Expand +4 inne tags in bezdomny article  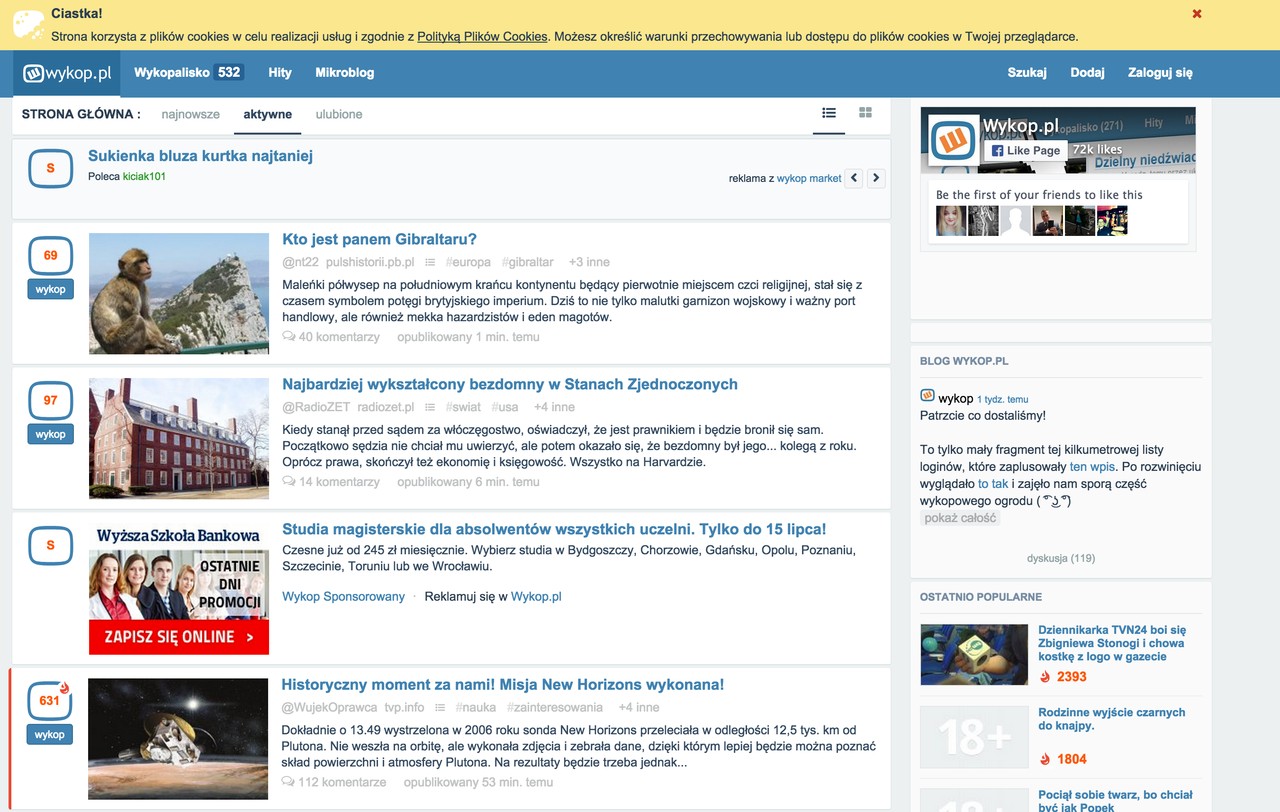point(554,407)
